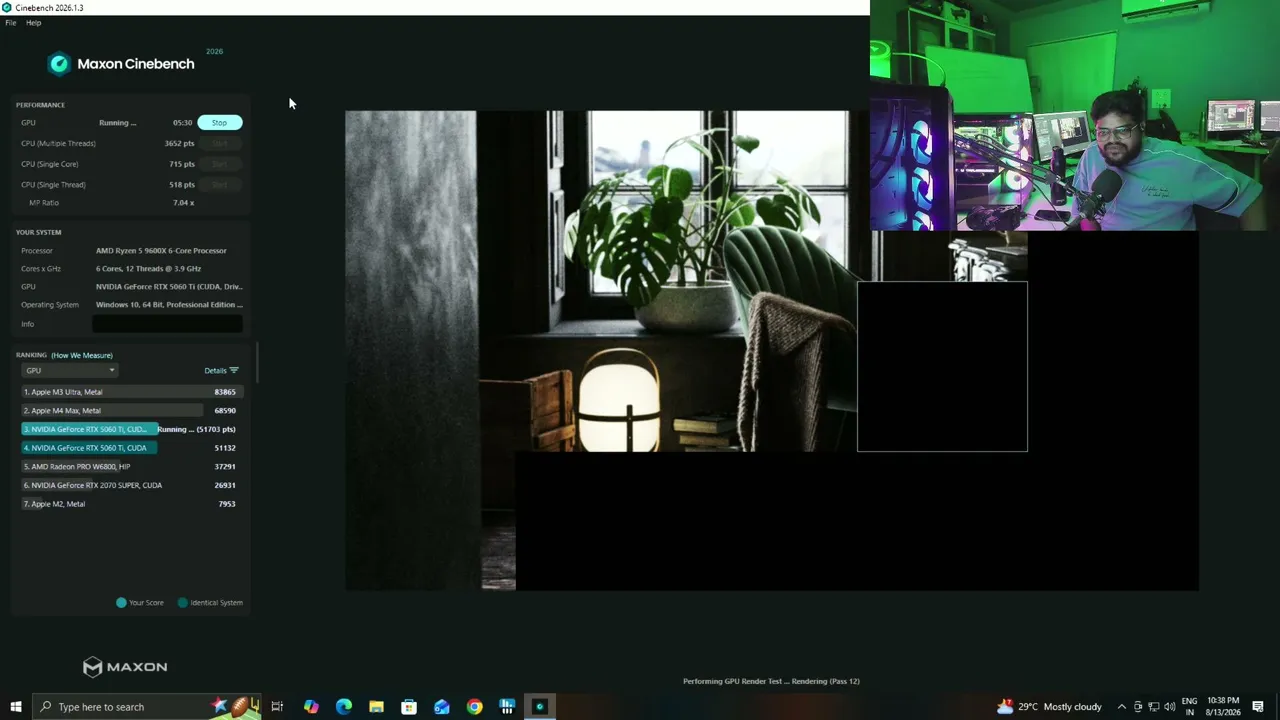Select the Apple M3 Ultra ranking row
1280x720 pixels.
click(x=130, y=392)
